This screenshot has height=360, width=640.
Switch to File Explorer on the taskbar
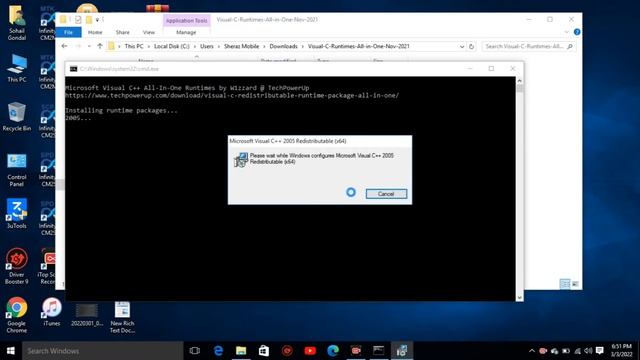click(241, 351)
